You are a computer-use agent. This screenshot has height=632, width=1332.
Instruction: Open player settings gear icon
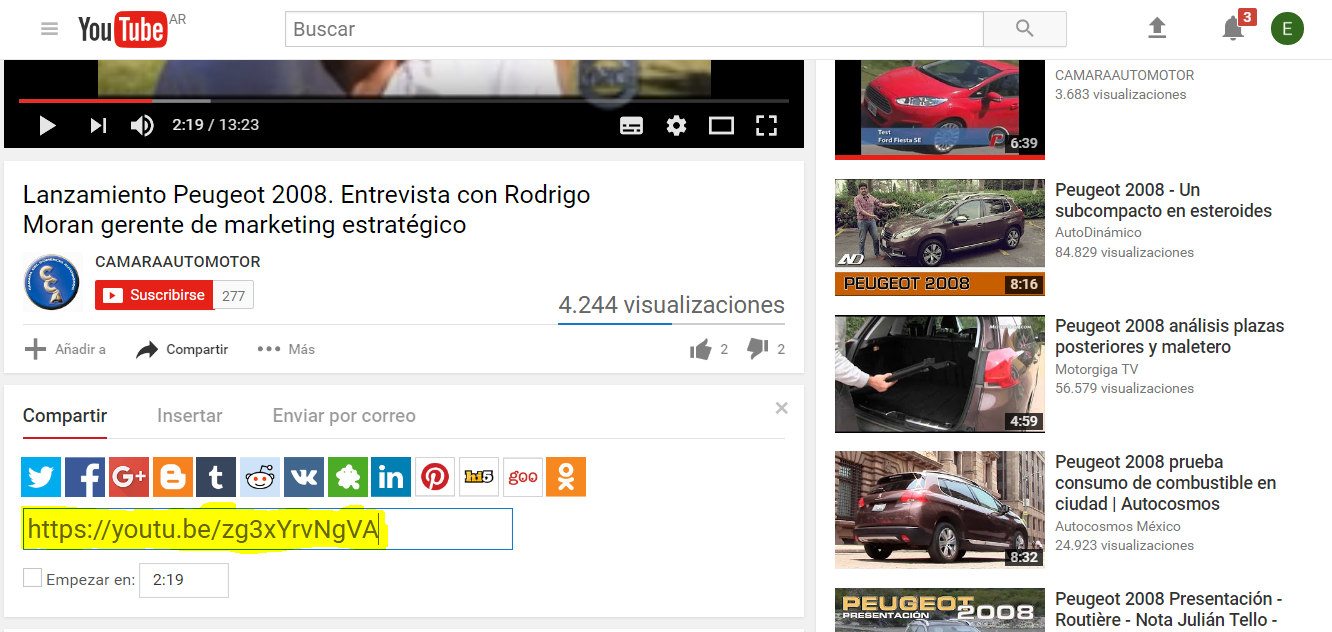click(x=677, y=125)
